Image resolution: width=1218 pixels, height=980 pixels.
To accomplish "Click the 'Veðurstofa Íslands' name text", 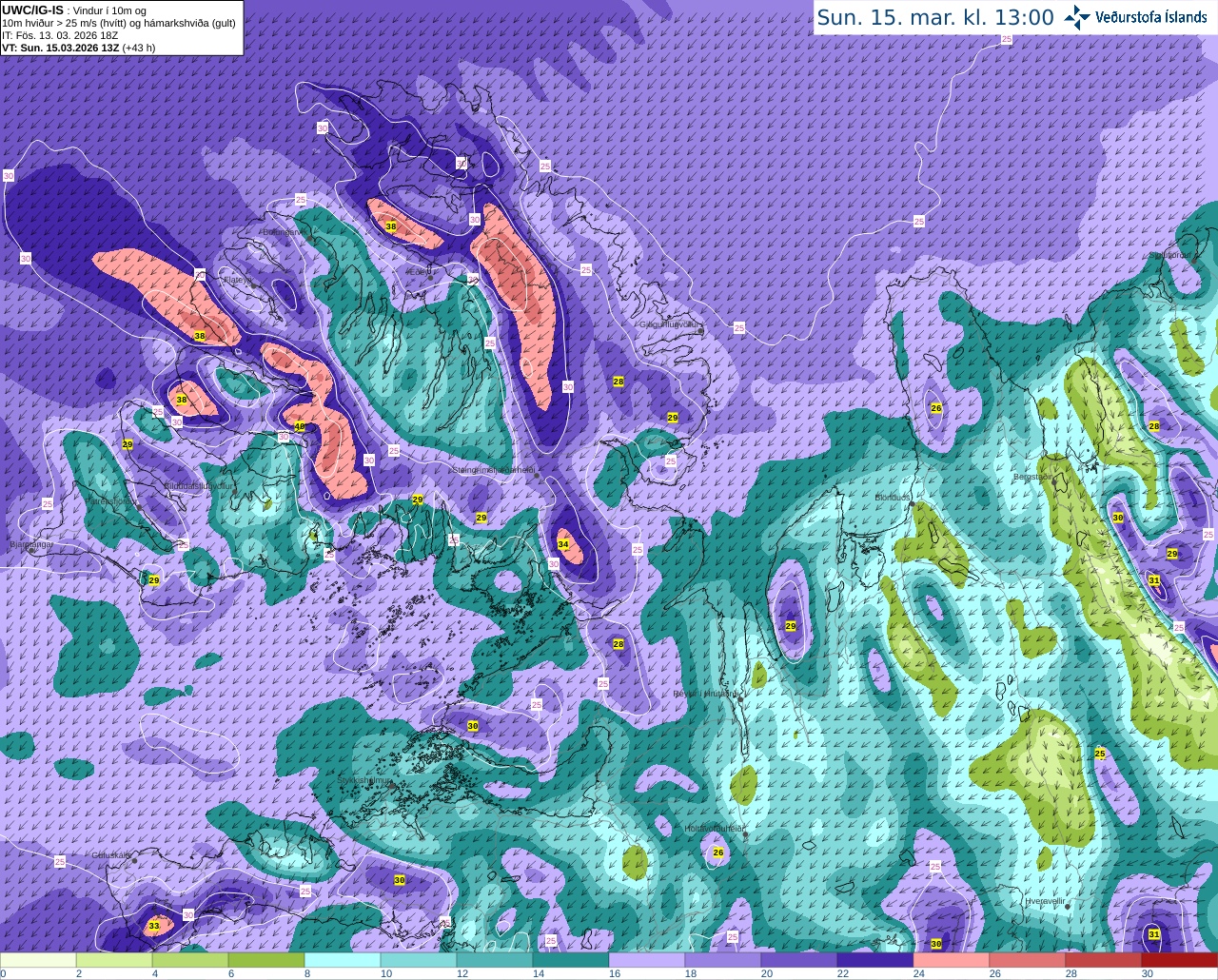I will coord(1150,17).
